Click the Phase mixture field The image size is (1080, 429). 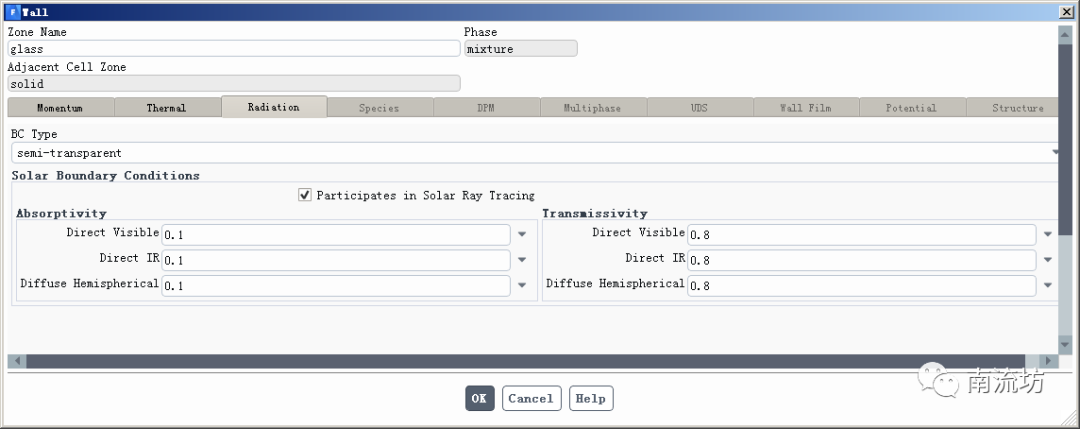click(521, 48)
